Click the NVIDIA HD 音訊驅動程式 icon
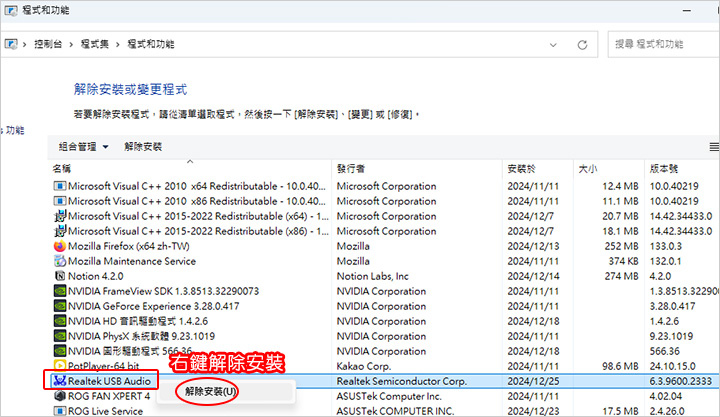The image size is (720, 417). tap(60, 321)
